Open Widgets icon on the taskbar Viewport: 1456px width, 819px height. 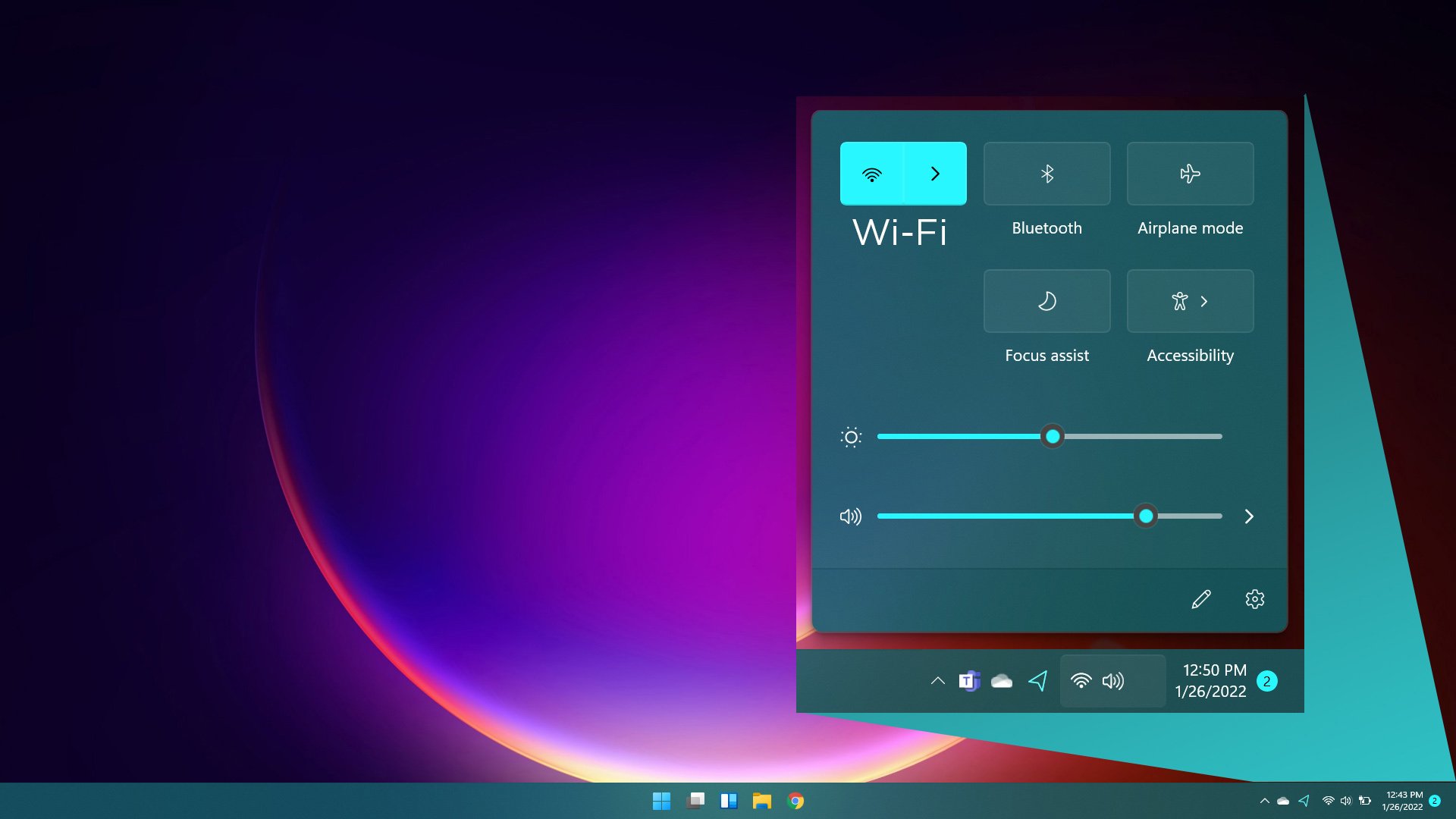pos(729,801)
